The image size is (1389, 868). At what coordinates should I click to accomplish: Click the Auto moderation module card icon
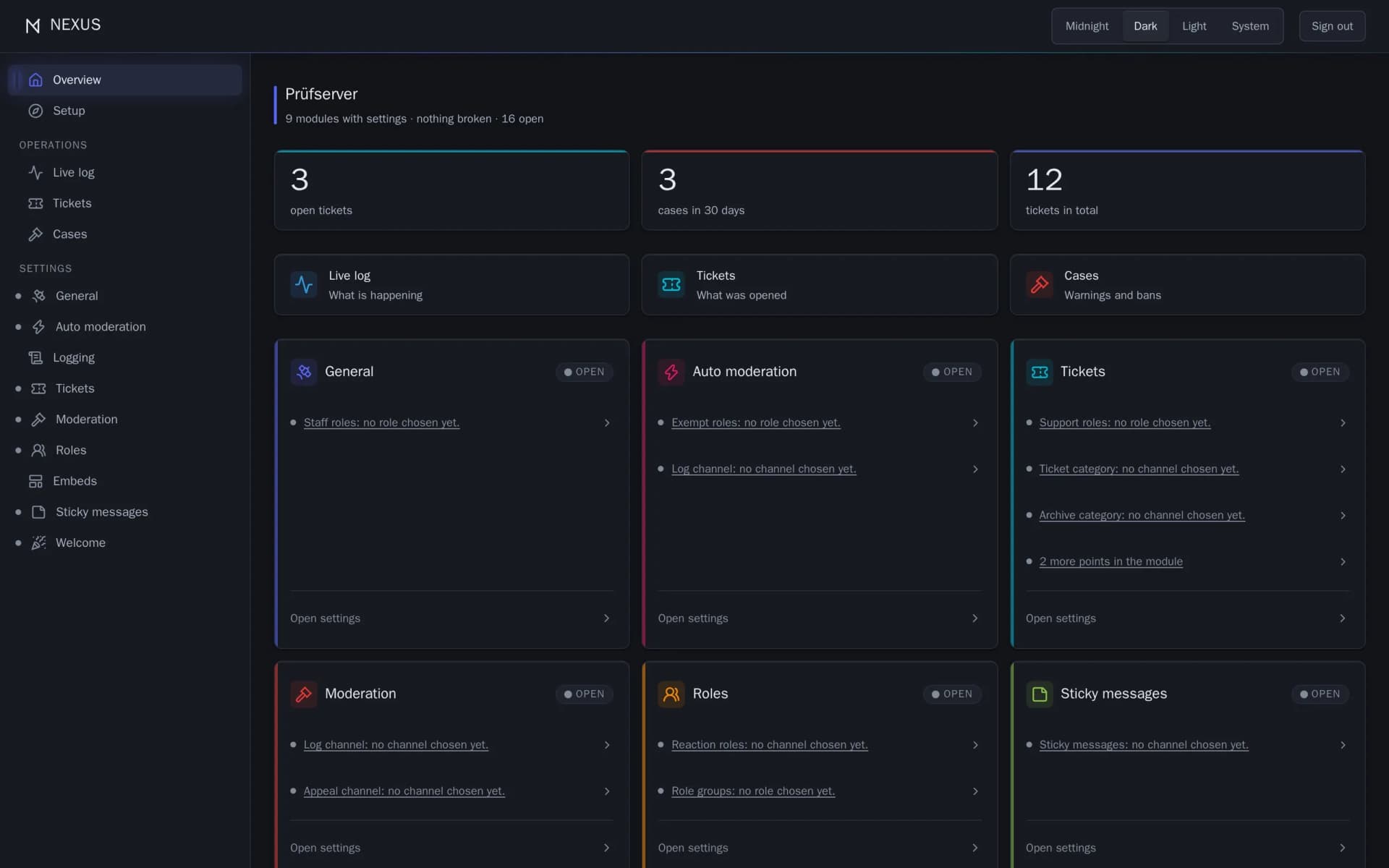(x=671, y=372)
